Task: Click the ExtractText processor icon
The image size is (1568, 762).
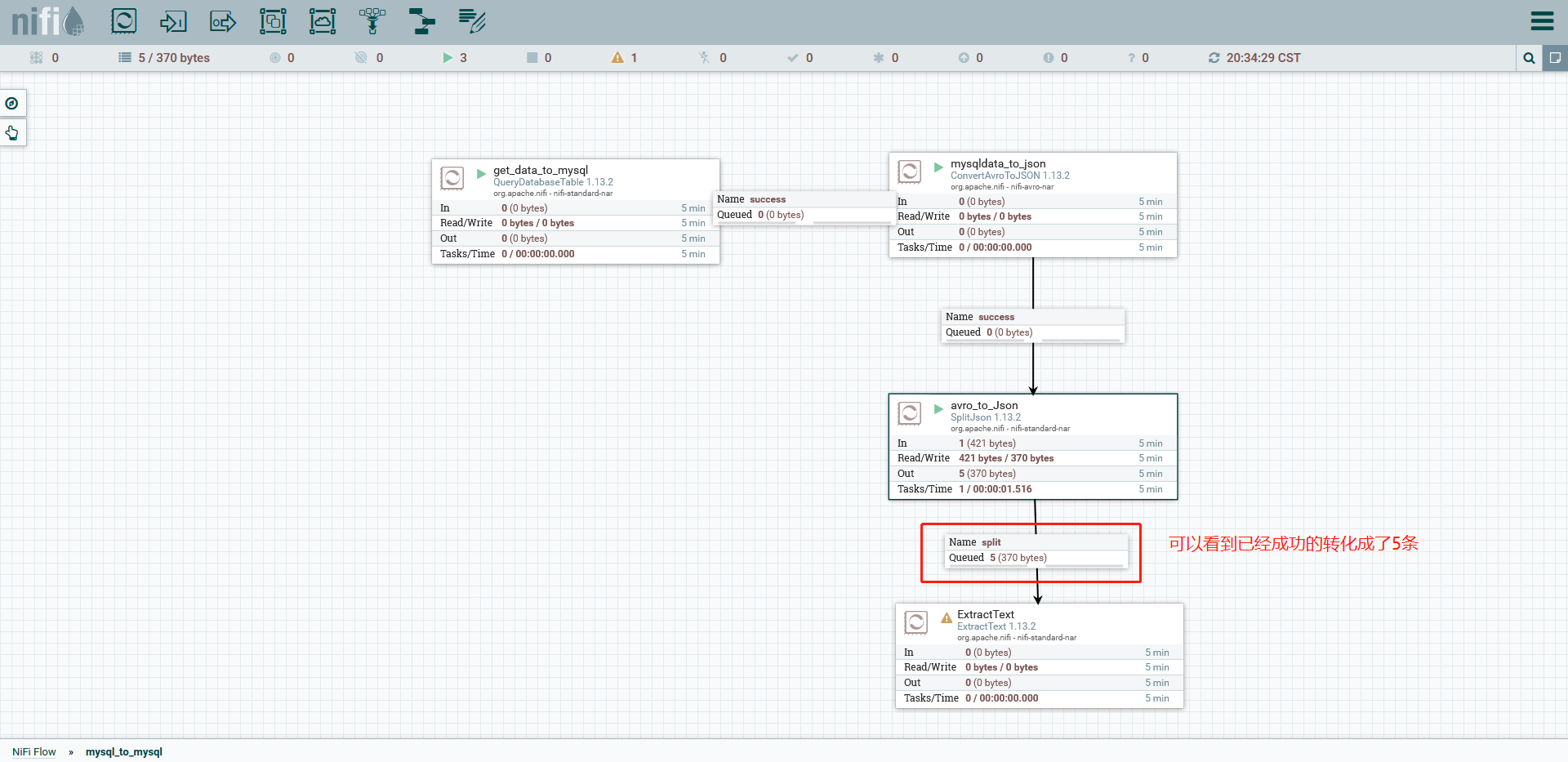Action: (916, 622)
